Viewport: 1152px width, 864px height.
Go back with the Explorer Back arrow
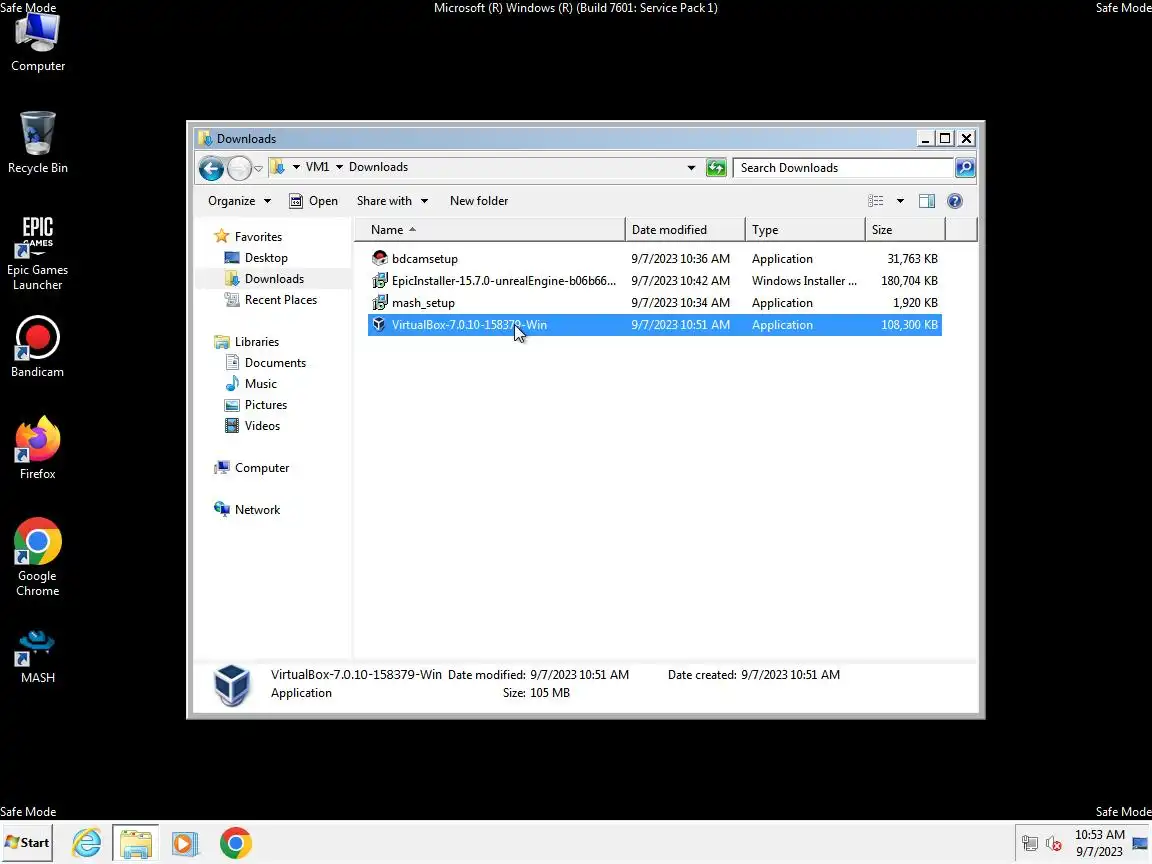211,168
